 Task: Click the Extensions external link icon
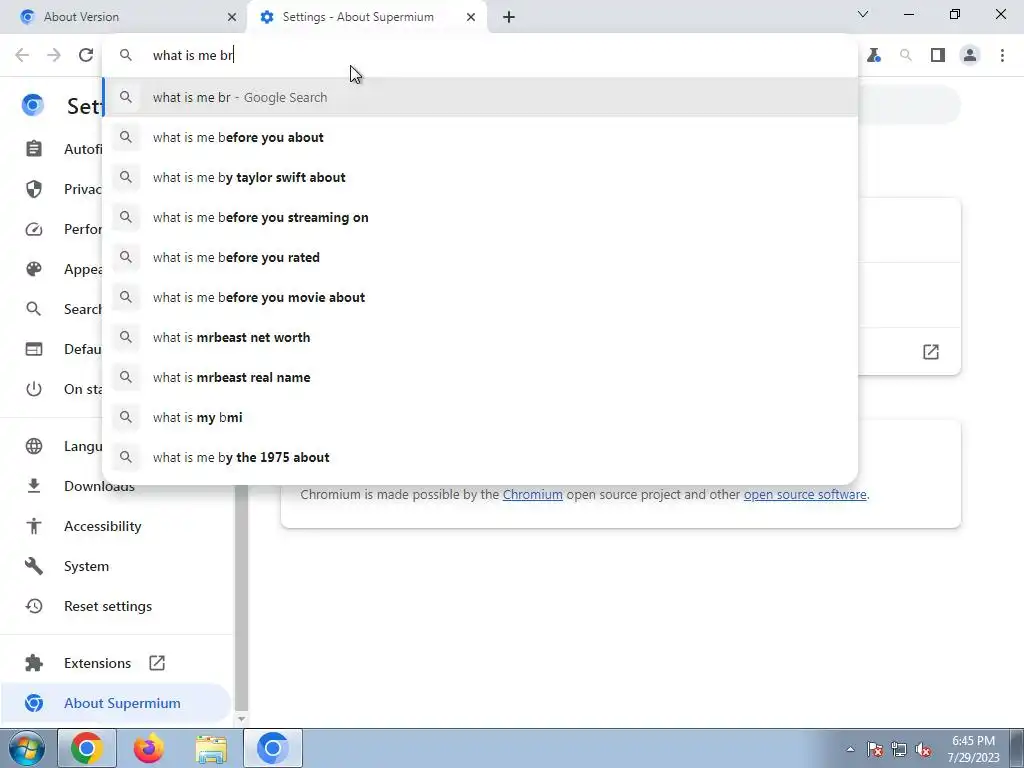157,663
